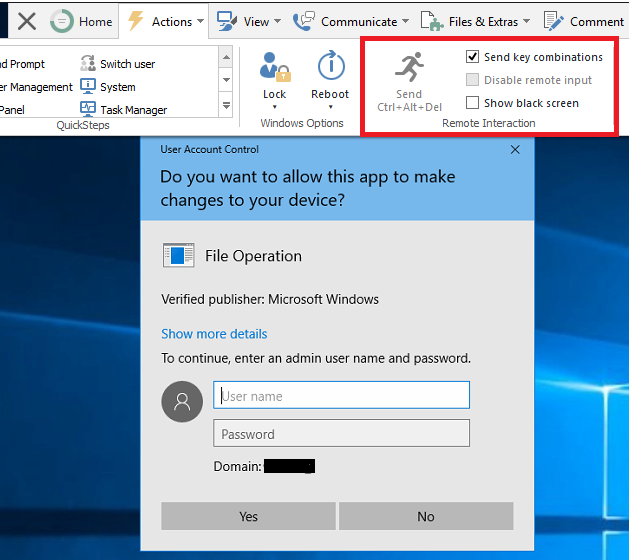The height and width of the screenshot is (560, 630).
Task: Expand the QuickSteps gallery more arrow
Action: coord(227,106)
